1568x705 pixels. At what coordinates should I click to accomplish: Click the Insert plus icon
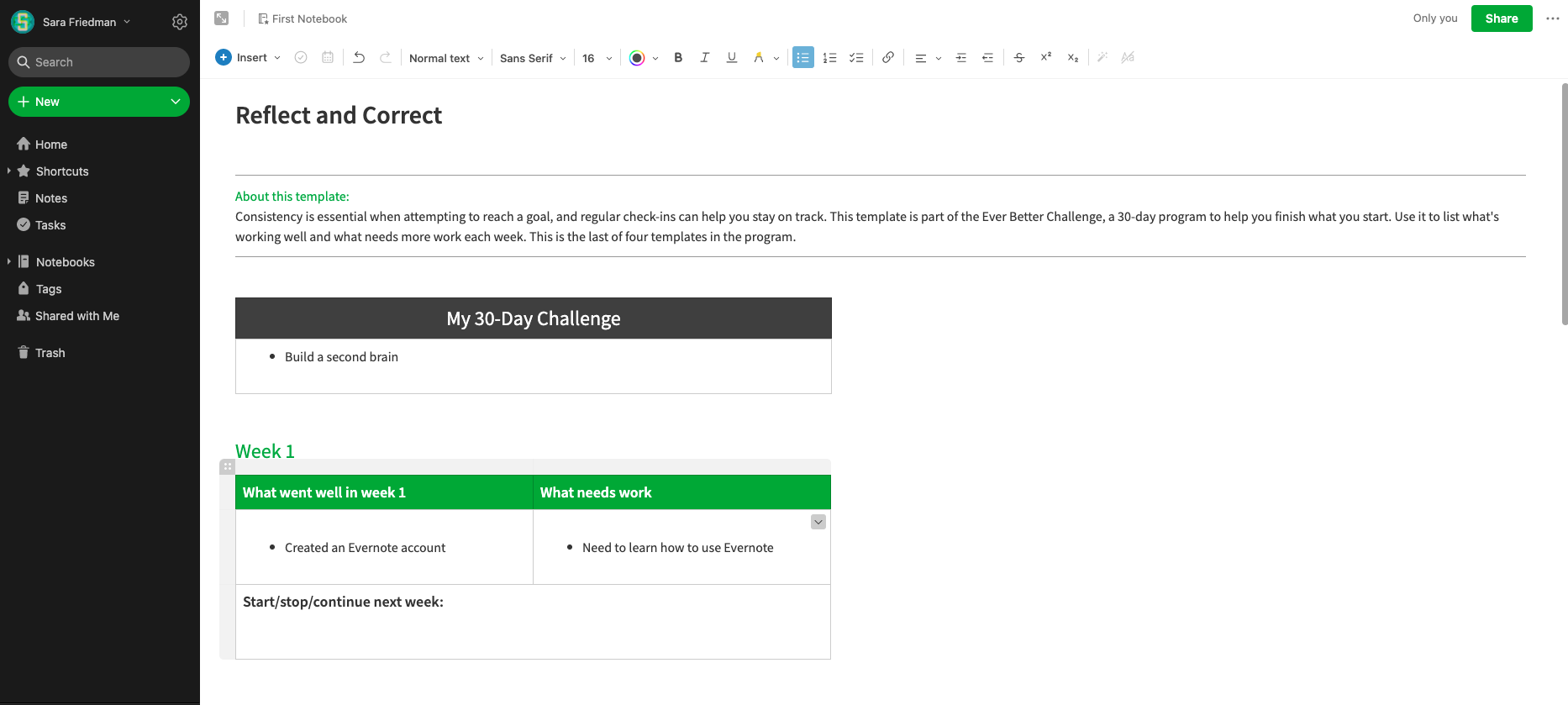point(224,57)
